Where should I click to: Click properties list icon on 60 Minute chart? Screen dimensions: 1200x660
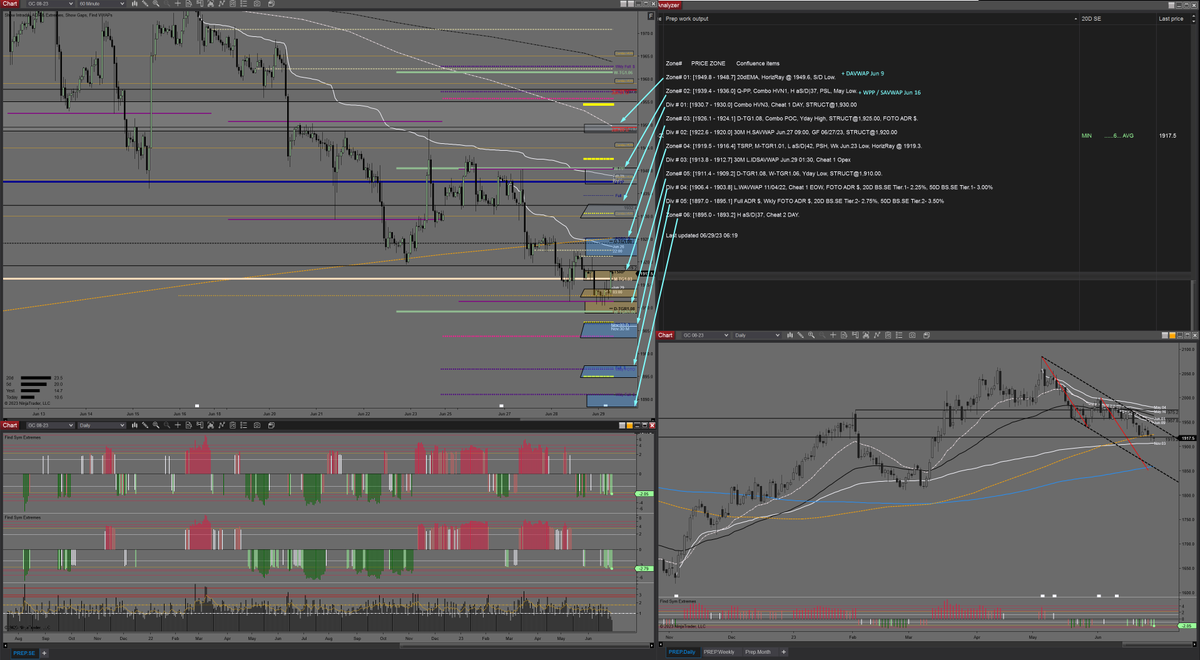[x=243, y=4]
